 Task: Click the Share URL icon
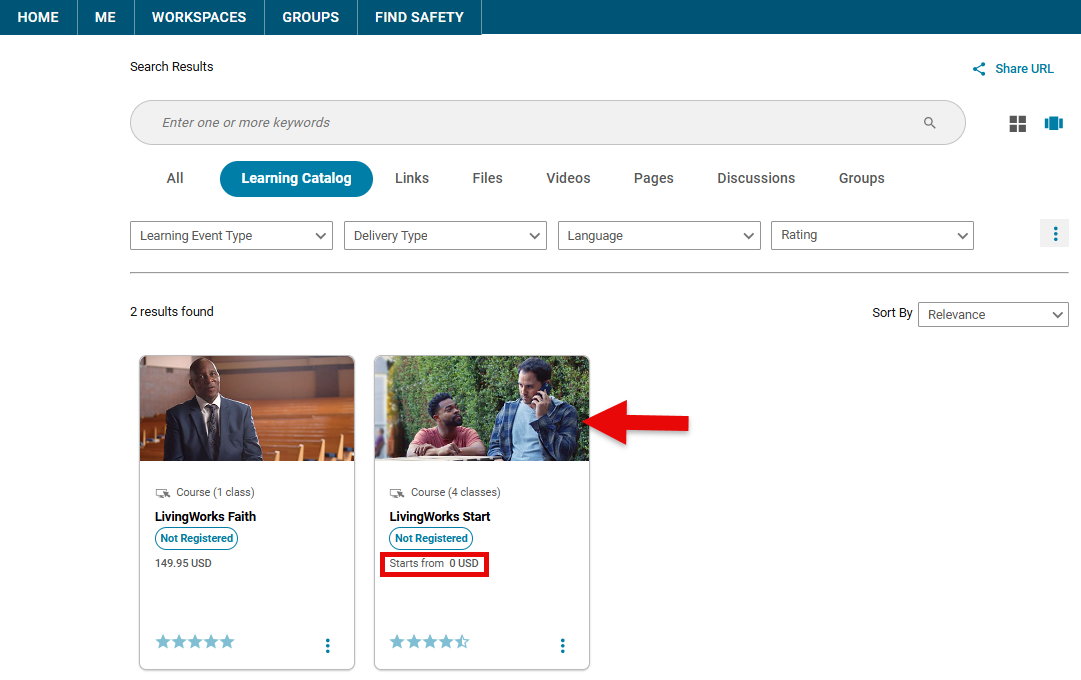[x=979, y=69]
